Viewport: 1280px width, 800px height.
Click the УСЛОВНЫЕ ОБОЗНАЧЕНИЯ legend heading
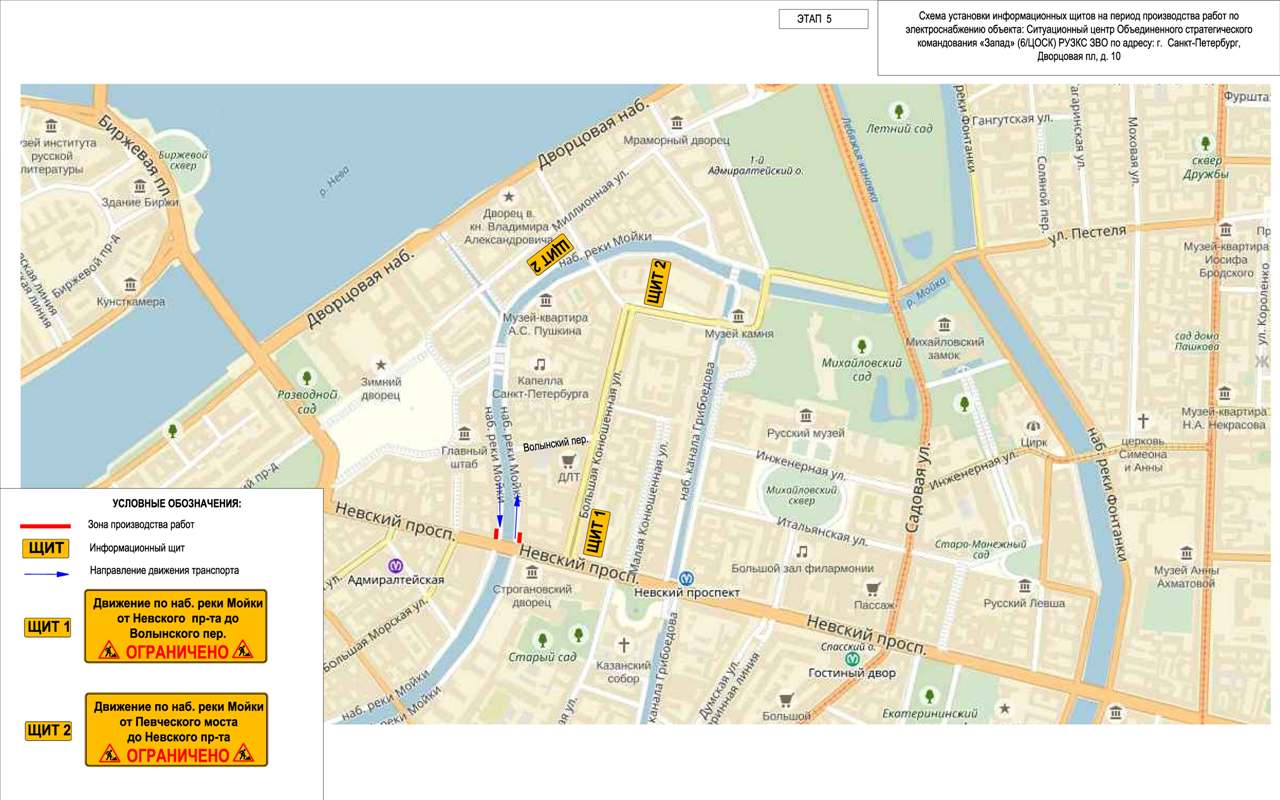[x=177, y=504]
